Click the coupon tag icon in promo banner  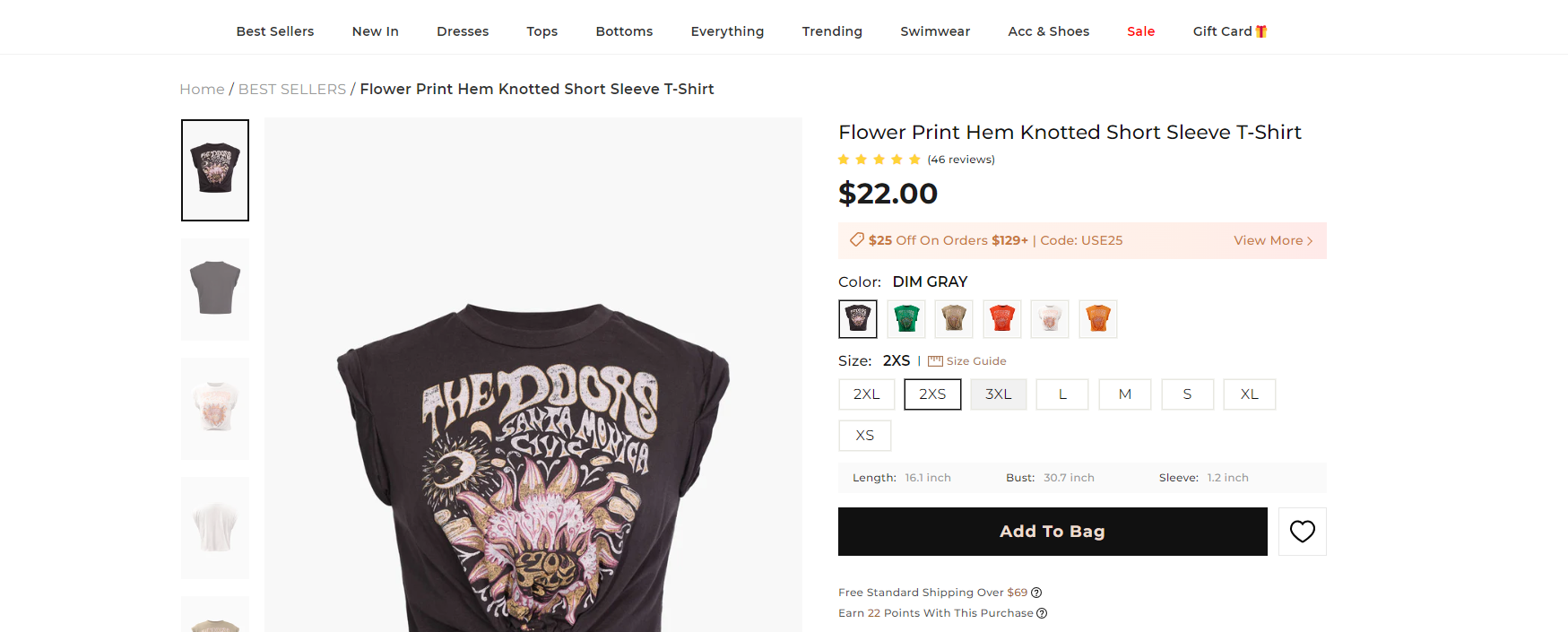click(x=857, y=240)
